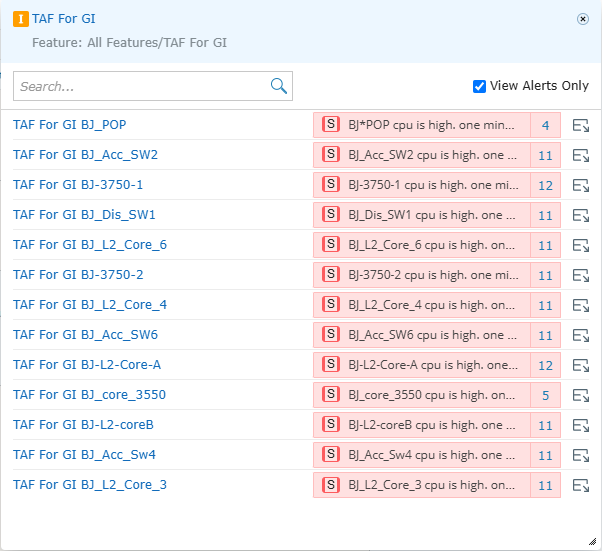
Task: Open export icon for BJ_Dis_SW1 row
Action: tap(580, 215)
